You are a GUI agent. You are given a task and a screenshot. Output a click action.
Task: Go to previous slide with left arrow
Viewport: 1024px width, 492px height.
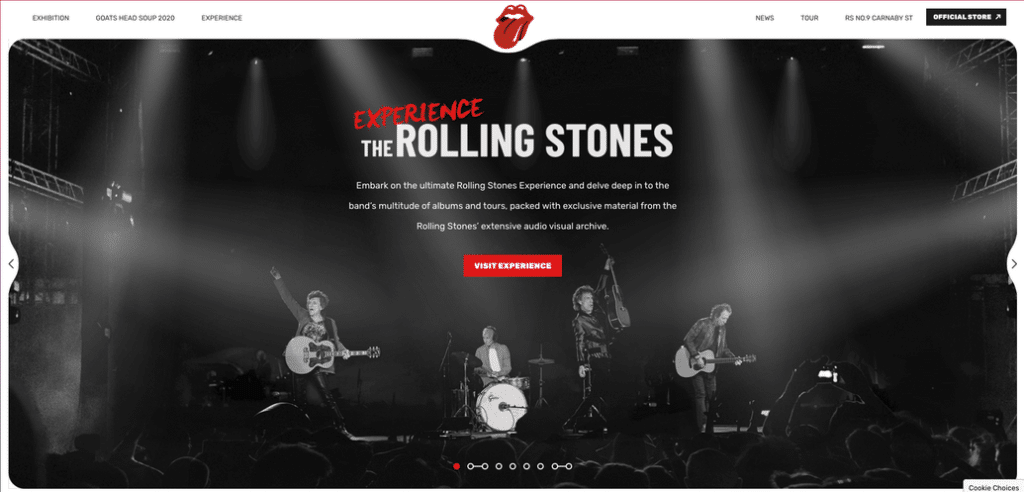click(x=11, y=264)
